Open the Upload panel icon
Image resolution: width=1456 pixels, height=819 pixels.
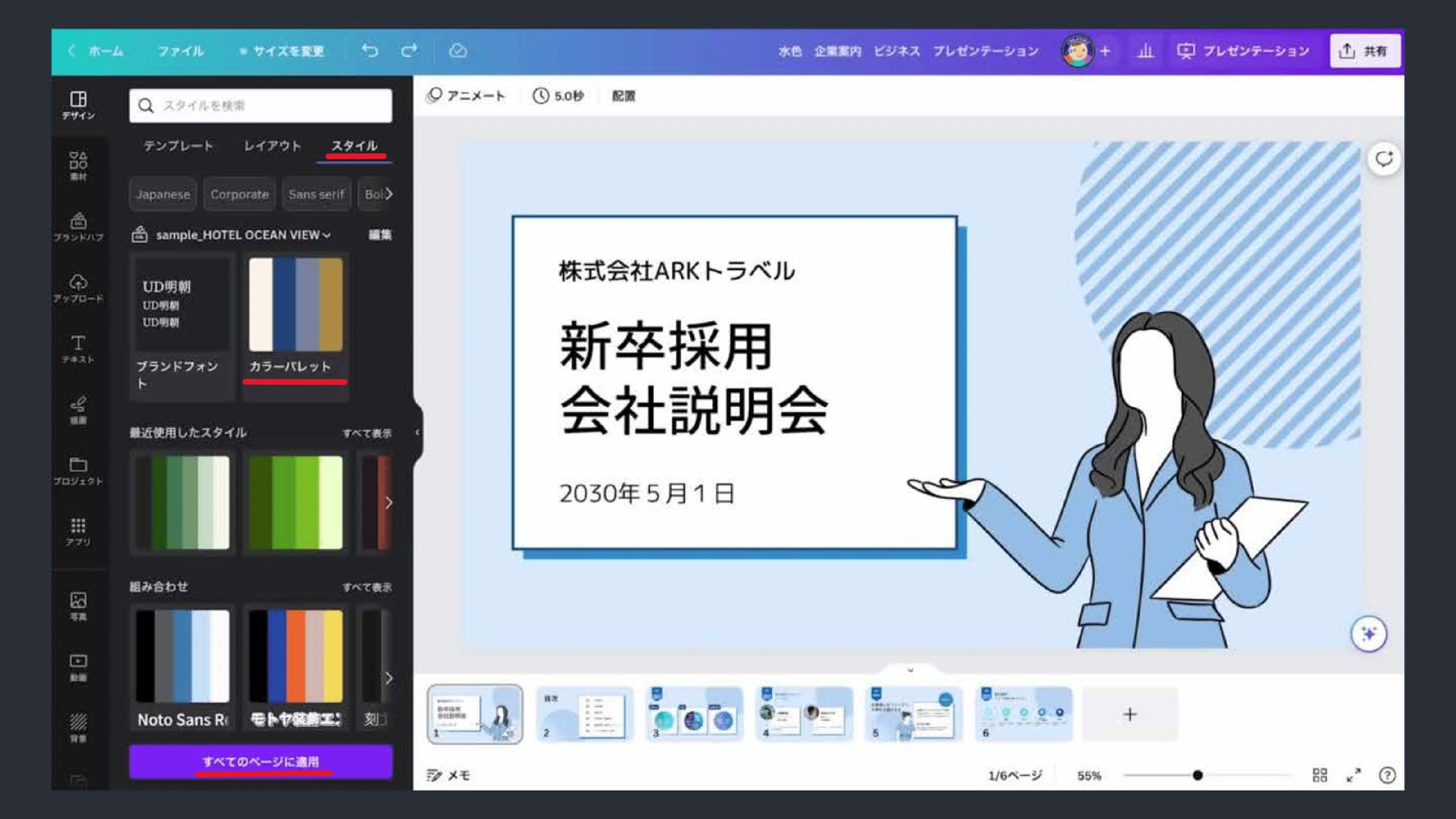tap(78, 288)
